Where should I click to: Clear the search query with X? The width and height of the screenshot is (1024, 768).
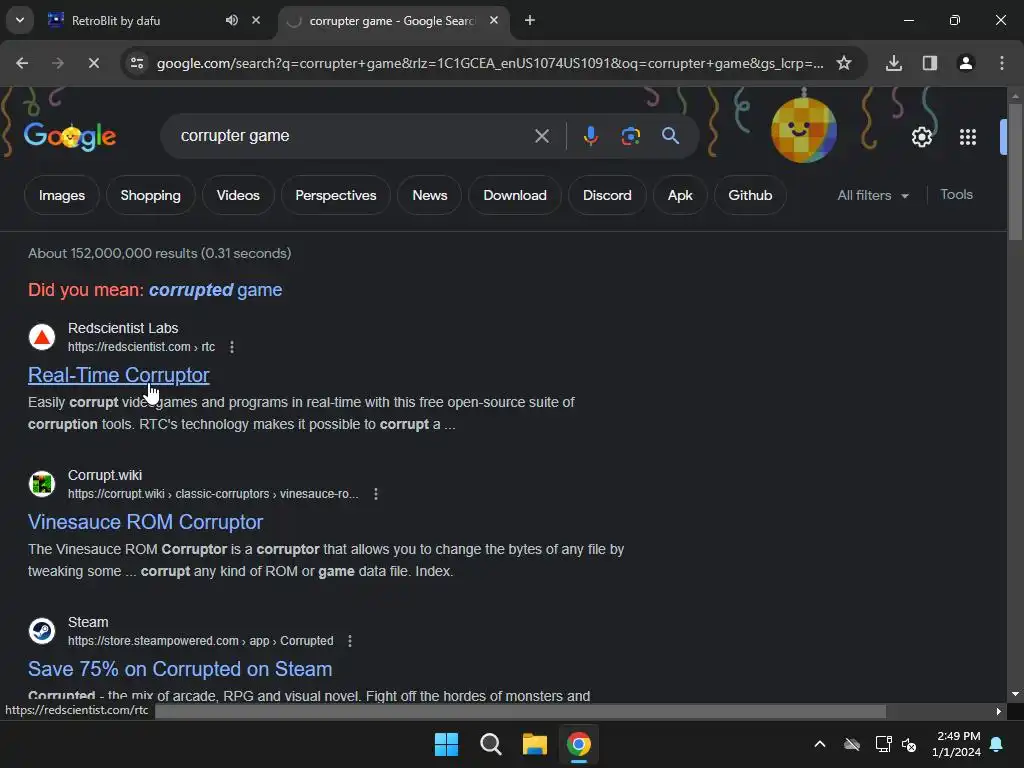tap(541, 136)
